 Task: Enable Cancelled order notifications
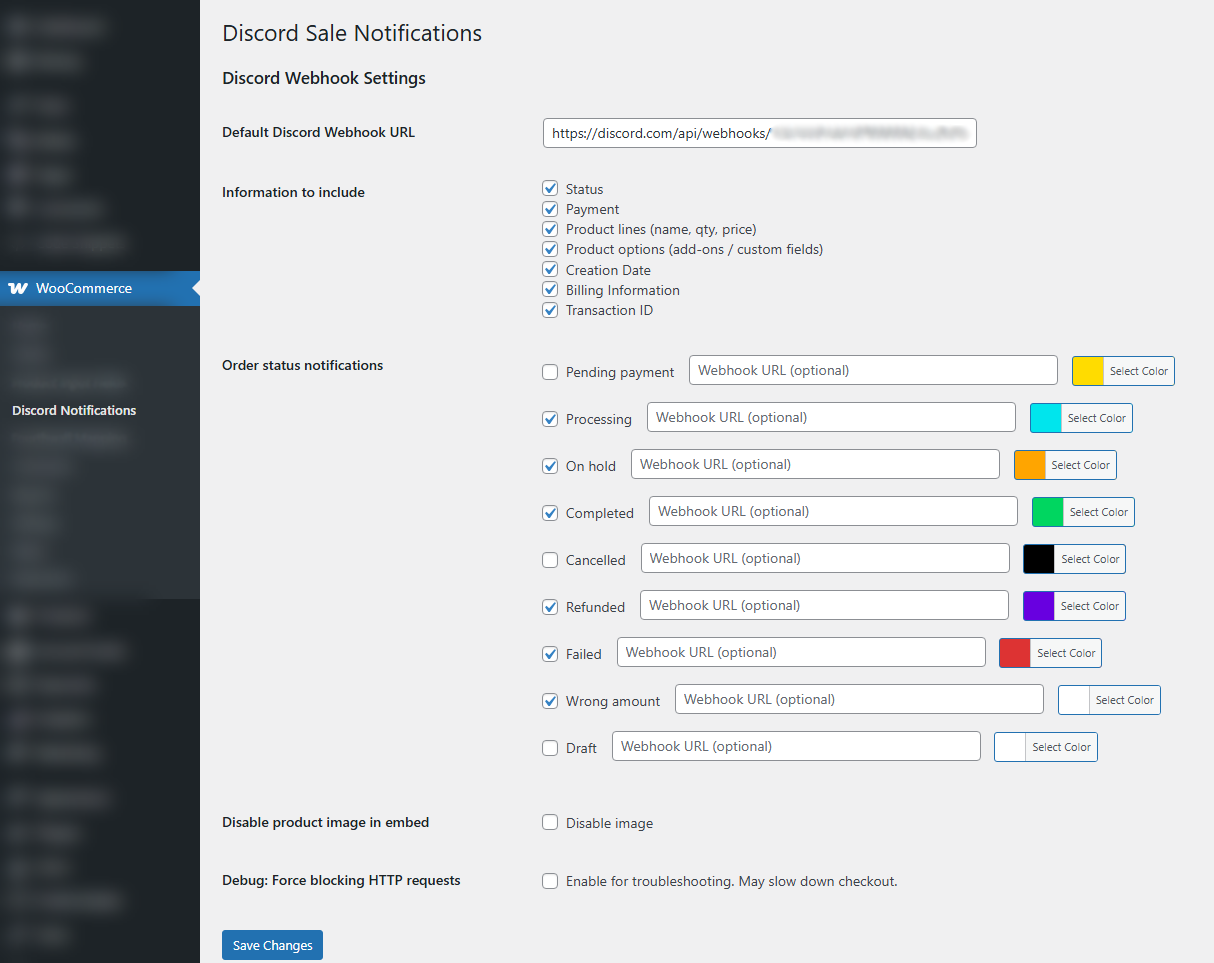coord(550,560)
